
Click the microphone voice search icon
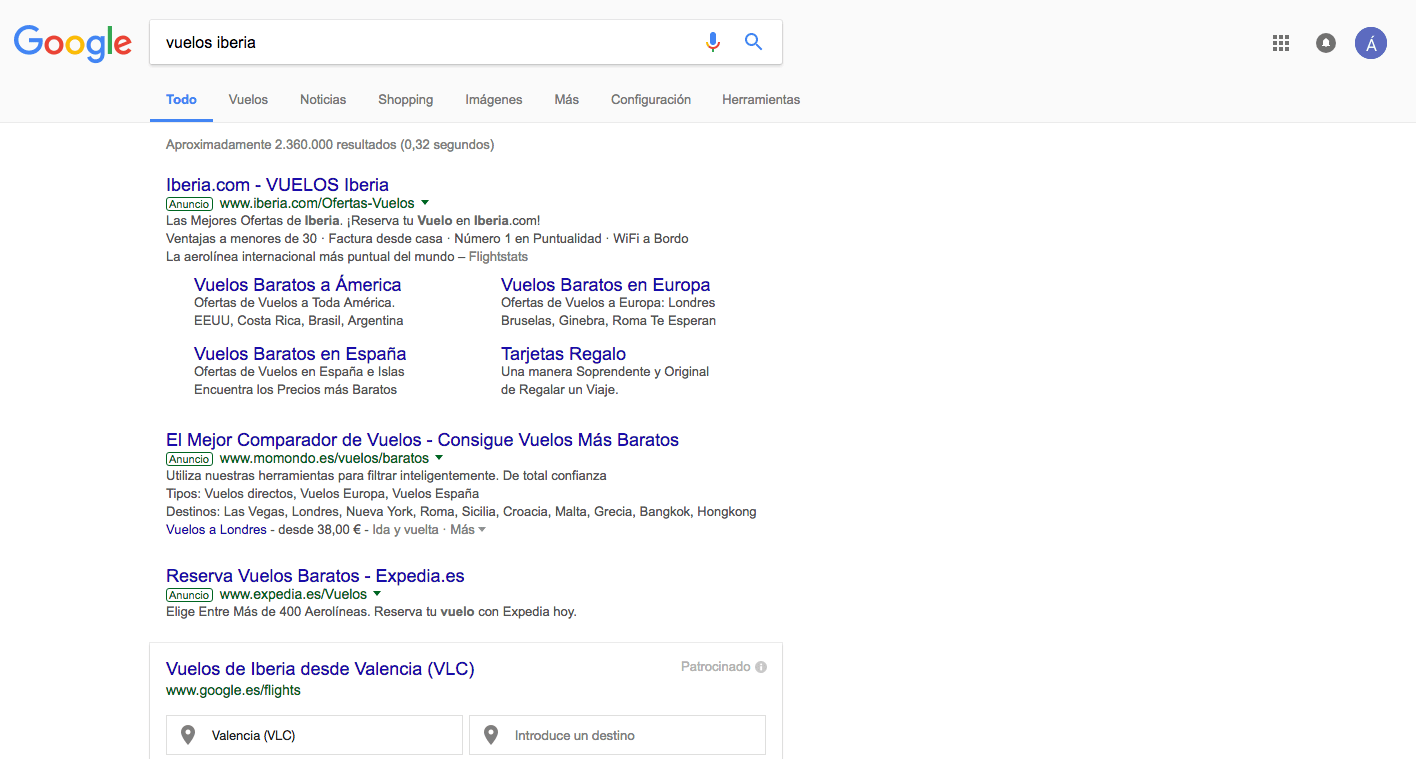712,42
